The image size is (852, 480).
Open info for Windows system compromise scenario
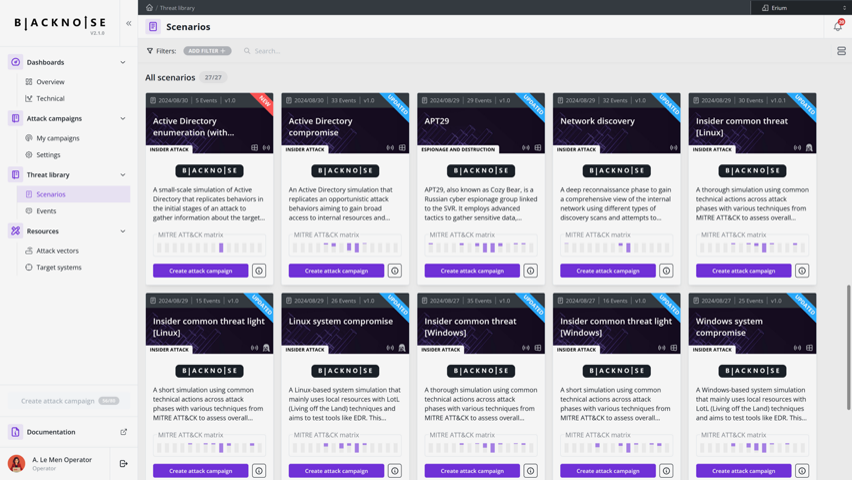[x=802, y=471]
